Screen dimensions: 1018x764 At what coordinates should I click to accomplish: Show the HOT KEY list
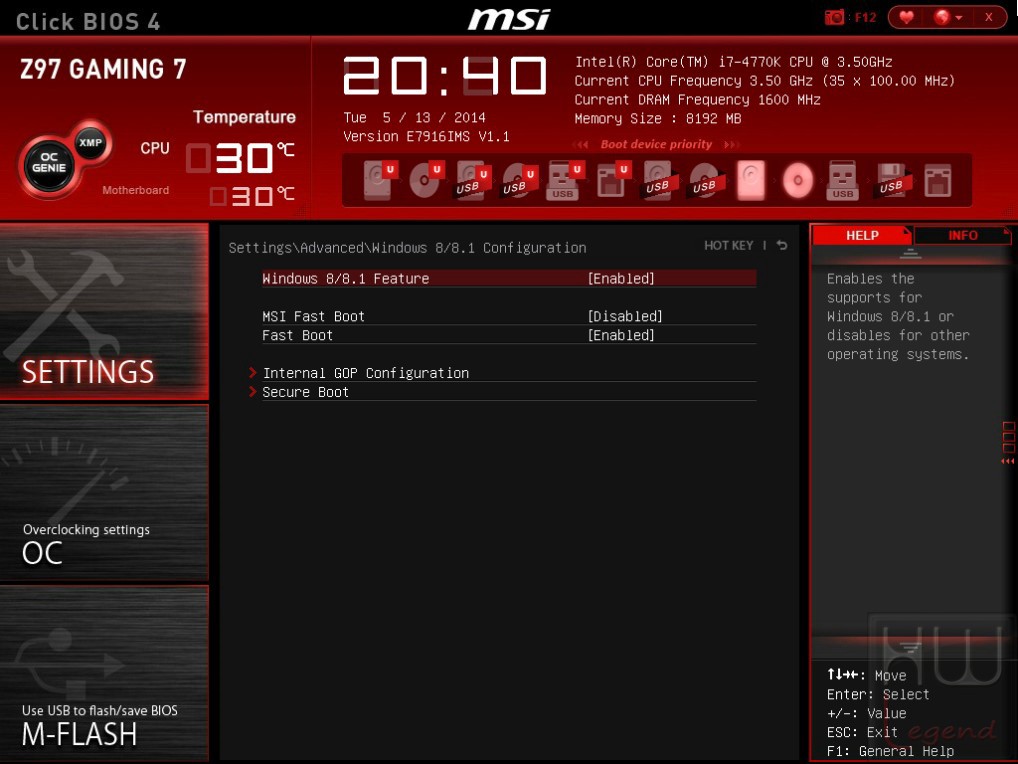[x=728, y=245]
